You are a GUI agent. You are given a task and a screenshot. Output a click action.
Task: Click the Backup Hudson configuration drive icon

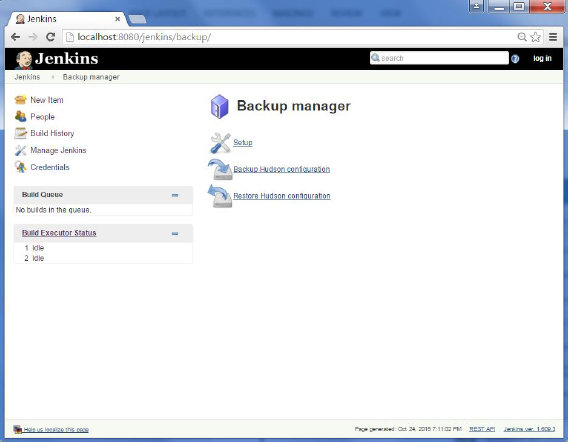pos(220,169)
